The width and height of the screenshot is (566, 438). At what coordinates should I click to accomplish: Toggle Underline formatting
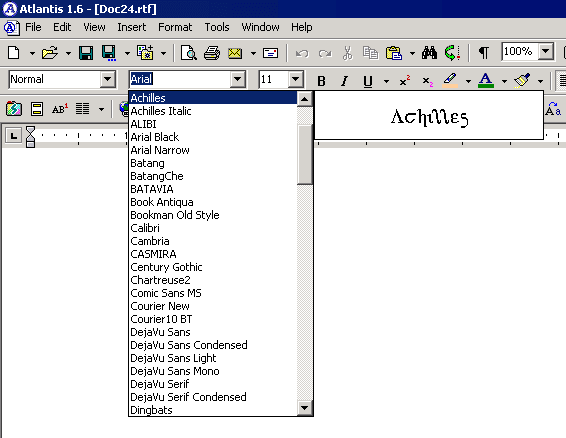coord(368,81)
